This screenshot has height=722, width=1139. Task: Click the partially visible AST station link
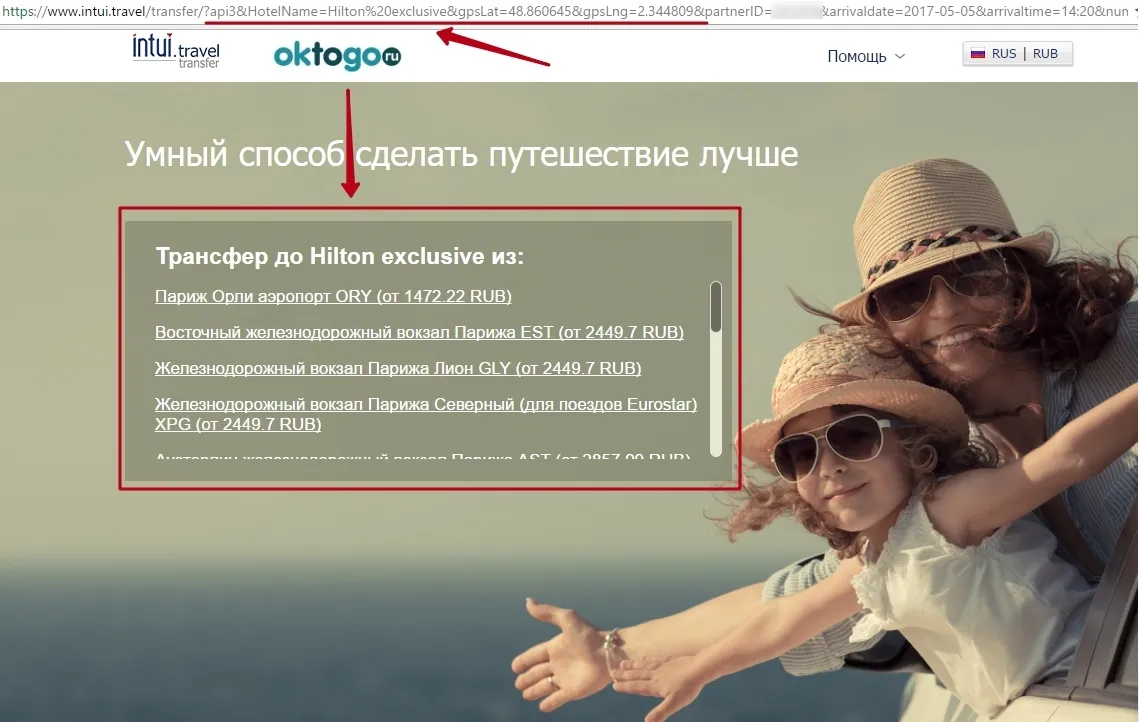tap(423, 457)
